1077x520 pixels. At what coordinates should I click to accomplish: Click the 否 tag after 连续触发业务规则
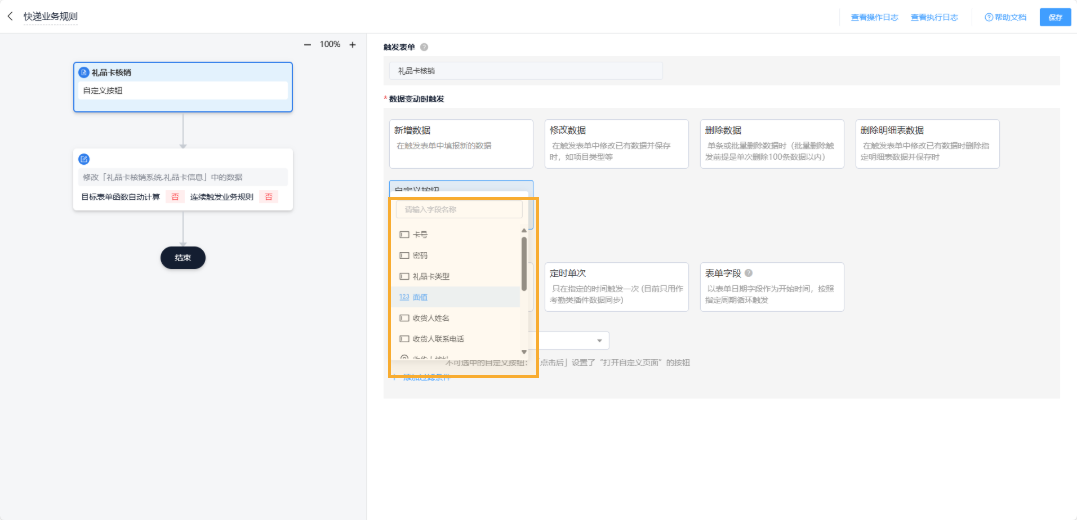point(268,197)
